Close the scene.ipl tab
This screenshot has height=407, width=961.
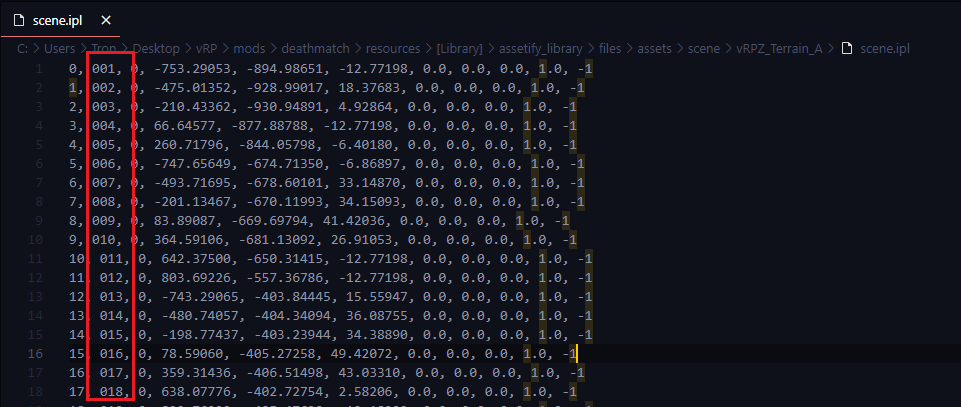click(x=105, y=20)
